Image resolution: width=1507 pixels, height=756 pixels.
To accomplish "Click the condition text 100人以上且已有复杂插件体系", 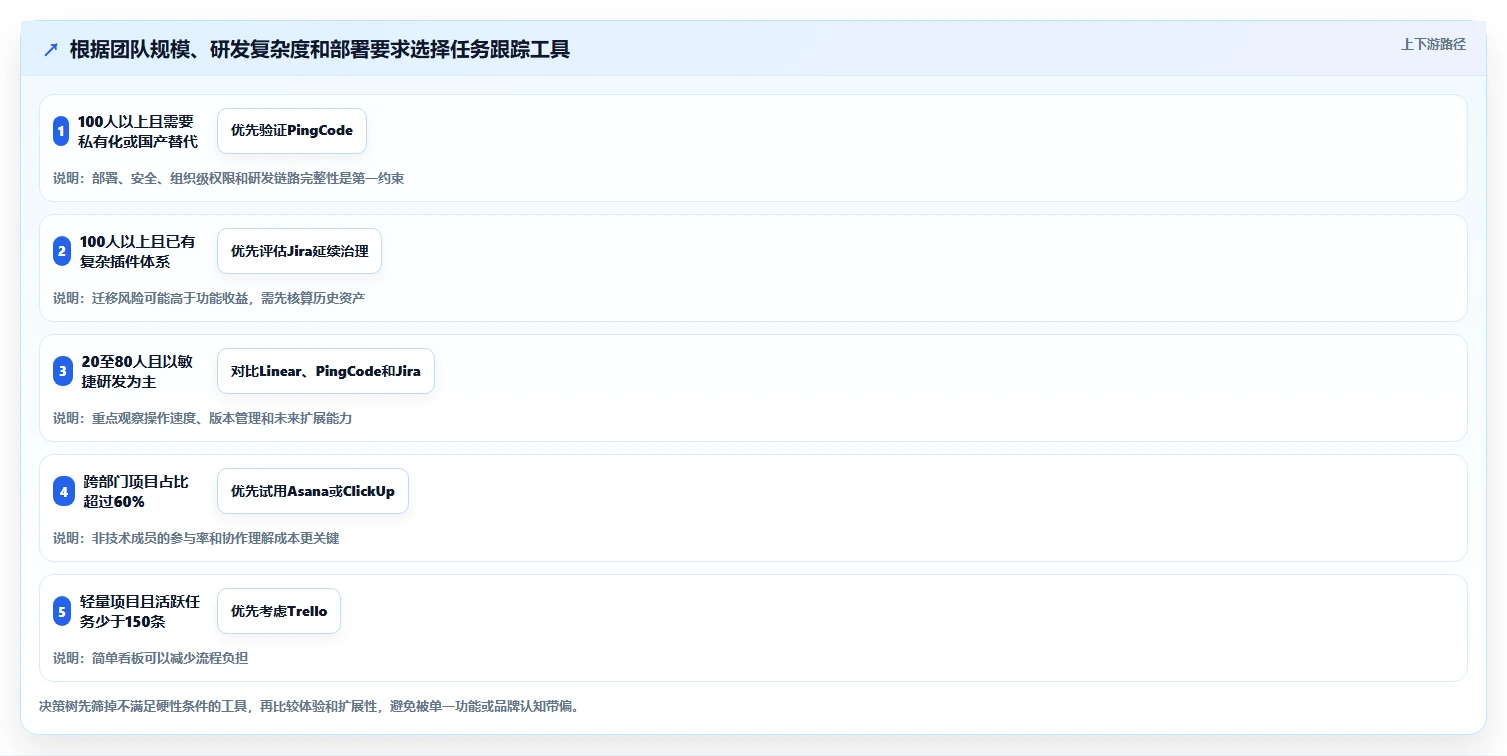I will point(137,251).
